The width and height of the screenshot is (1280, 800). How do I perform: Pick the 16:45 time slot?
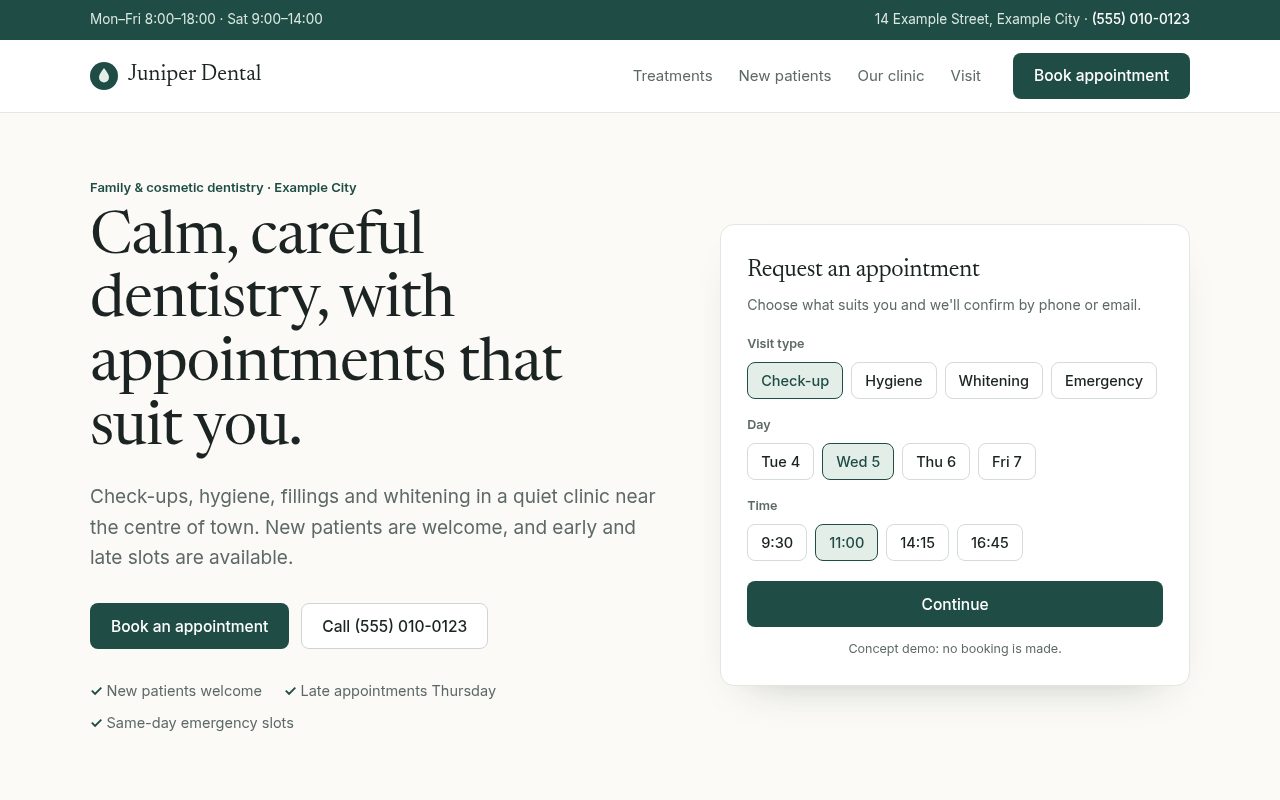[990, 543]
